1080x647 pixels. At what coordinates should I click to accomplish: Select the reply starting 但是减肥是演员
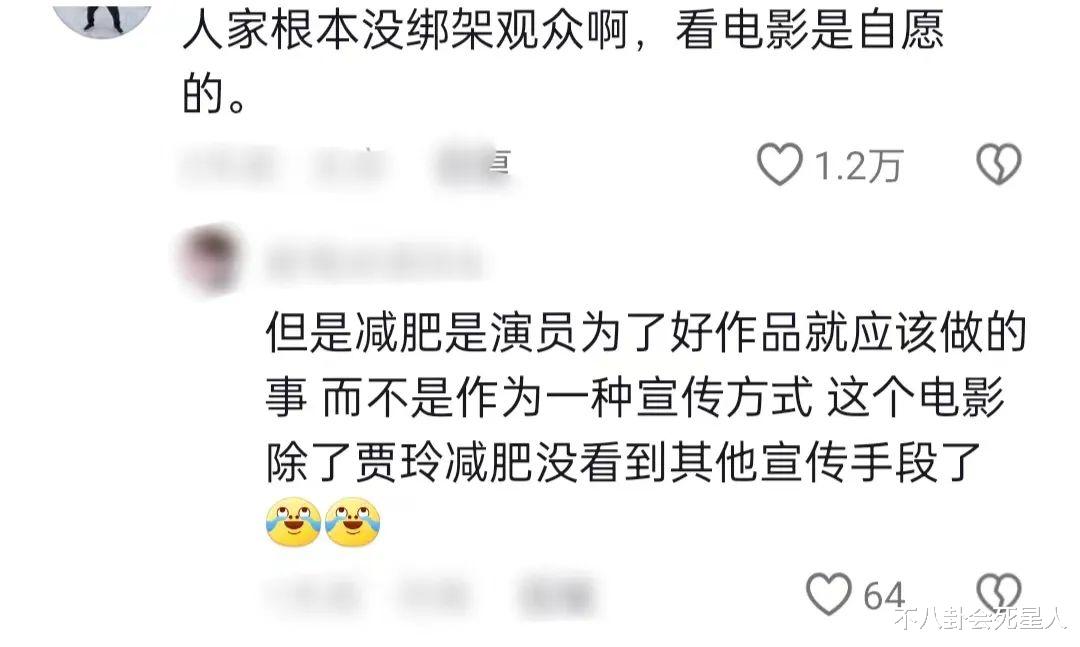(x=645, y=398)
